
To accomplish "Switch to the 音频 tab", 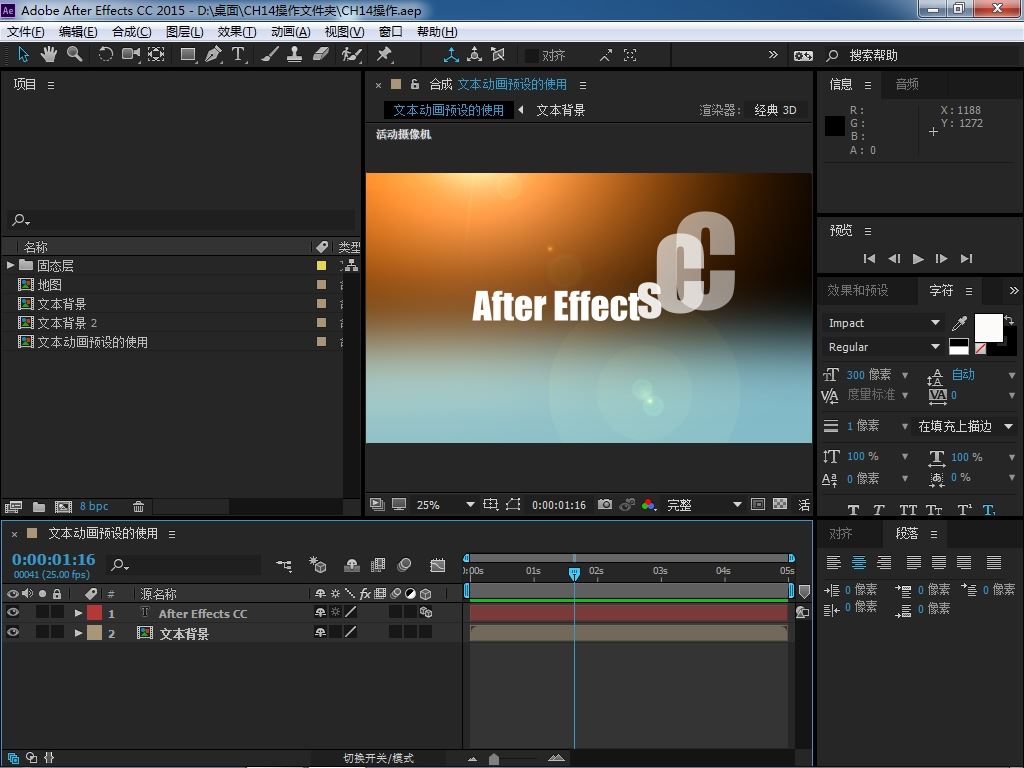I will click(x=907, y=84).
